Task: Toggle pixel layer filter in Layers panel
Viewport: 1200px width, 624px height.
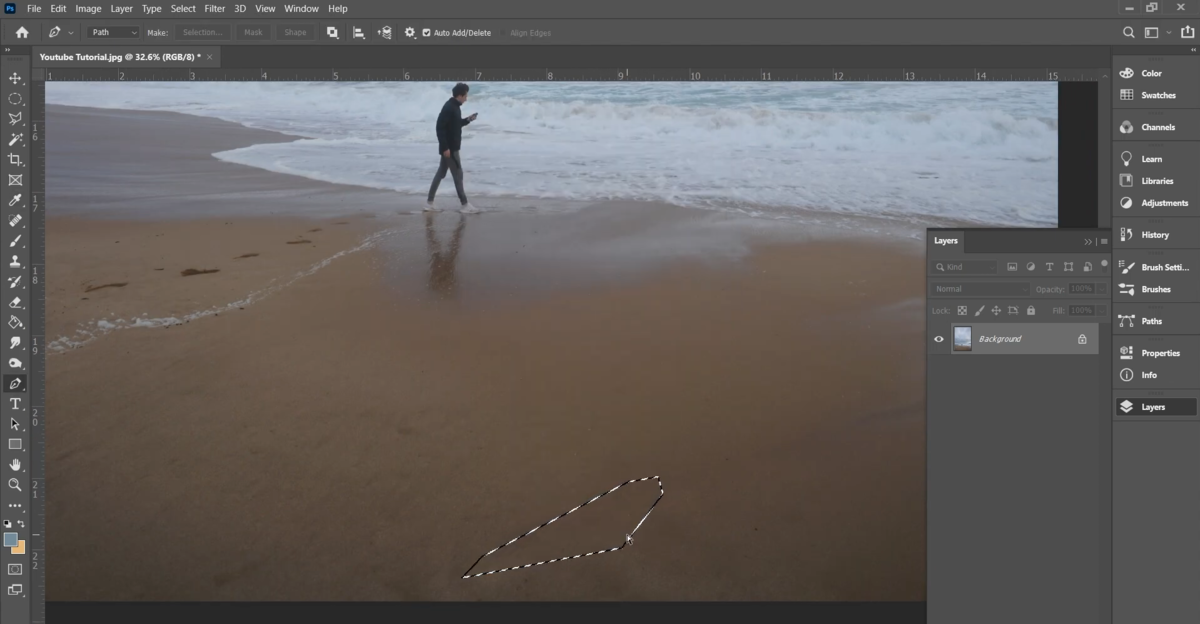Action: pos(1012,267)
